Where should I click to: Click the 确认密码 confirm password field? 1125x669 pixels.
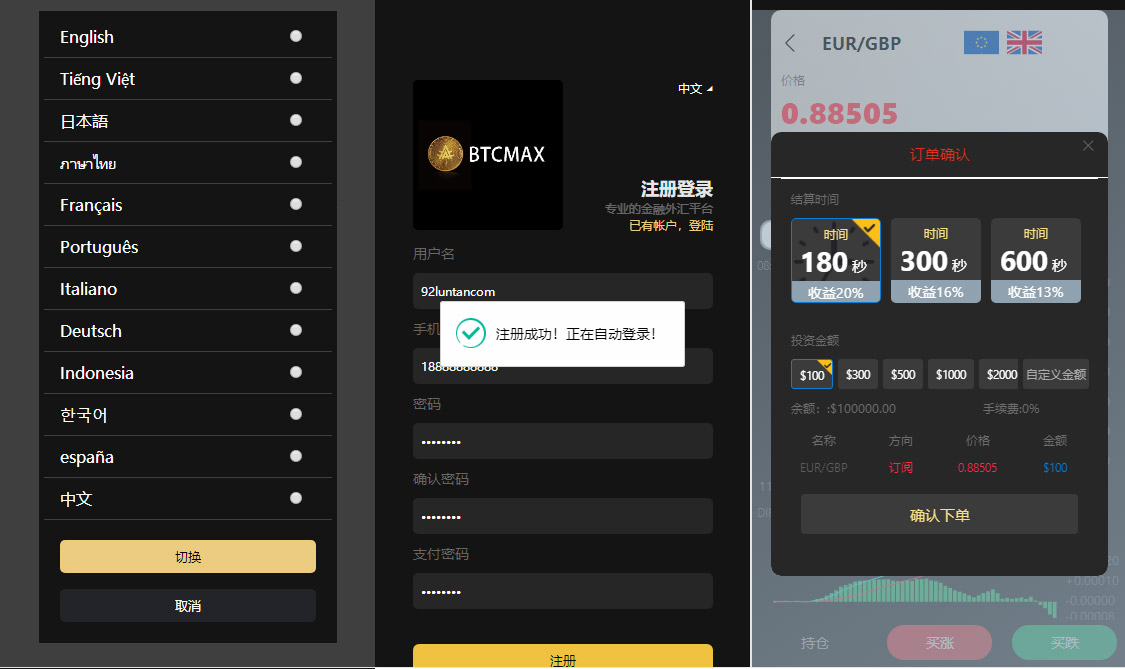pyautogui.click(x=562, y=516)
